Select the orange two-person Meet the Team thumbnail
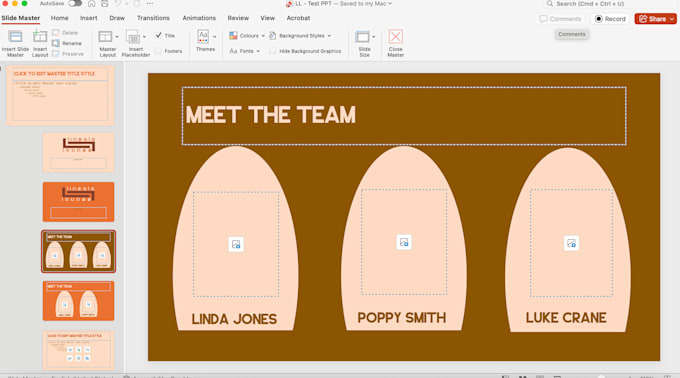Image resolution: width=680 pixels, height=378 pixels. click(x=78, y=301)
